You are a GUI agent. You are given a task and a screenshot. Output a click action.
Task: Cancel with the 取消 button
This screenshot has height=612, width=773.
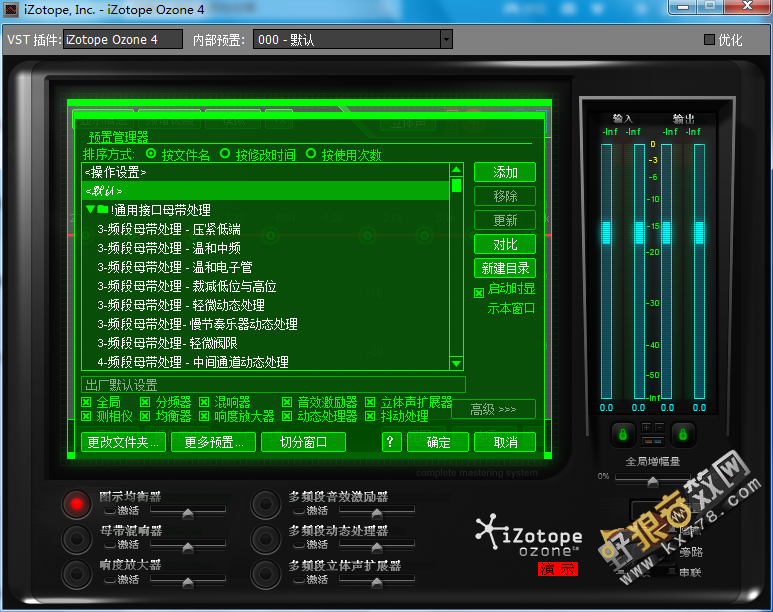(505, 442)
